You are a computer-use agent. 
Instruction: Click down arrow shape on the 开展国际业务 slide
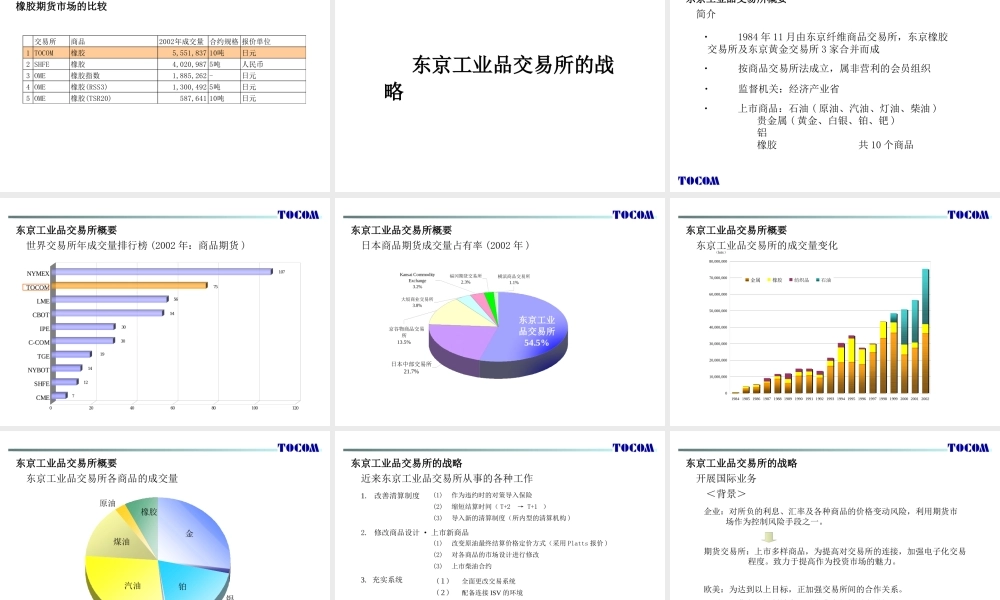[769, 538]
